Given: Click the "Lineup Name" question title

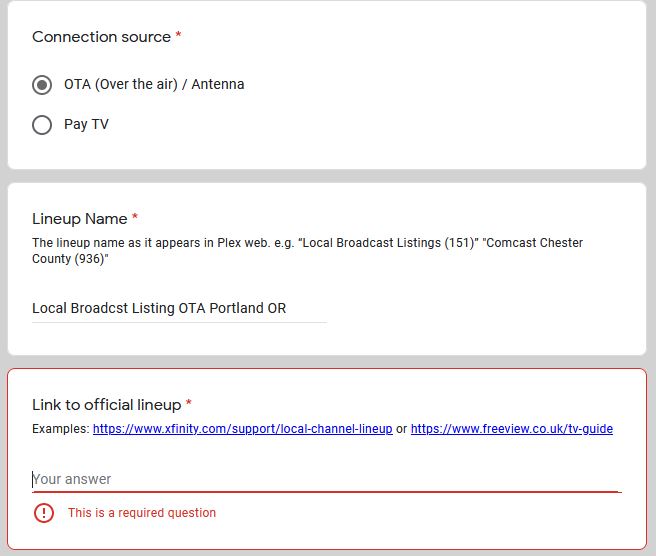Looking at the screenshot, I should (x=80, y=219).
